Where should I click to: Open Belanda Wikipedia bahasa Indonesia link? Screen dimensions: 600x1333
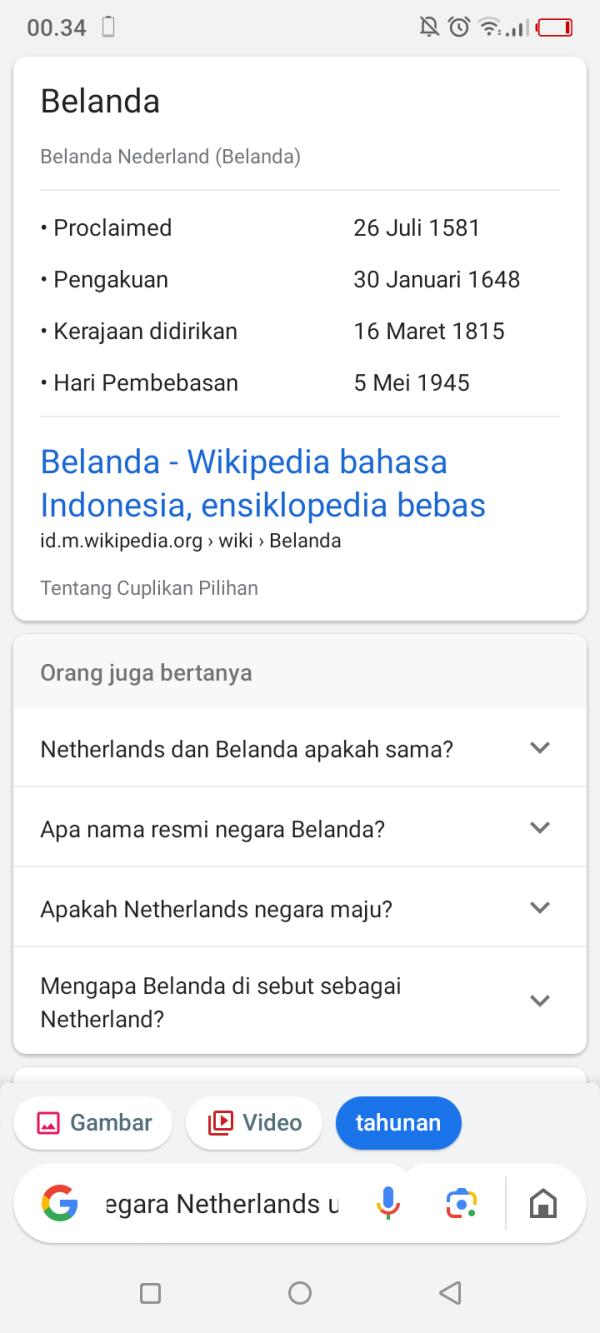(262, 483)
